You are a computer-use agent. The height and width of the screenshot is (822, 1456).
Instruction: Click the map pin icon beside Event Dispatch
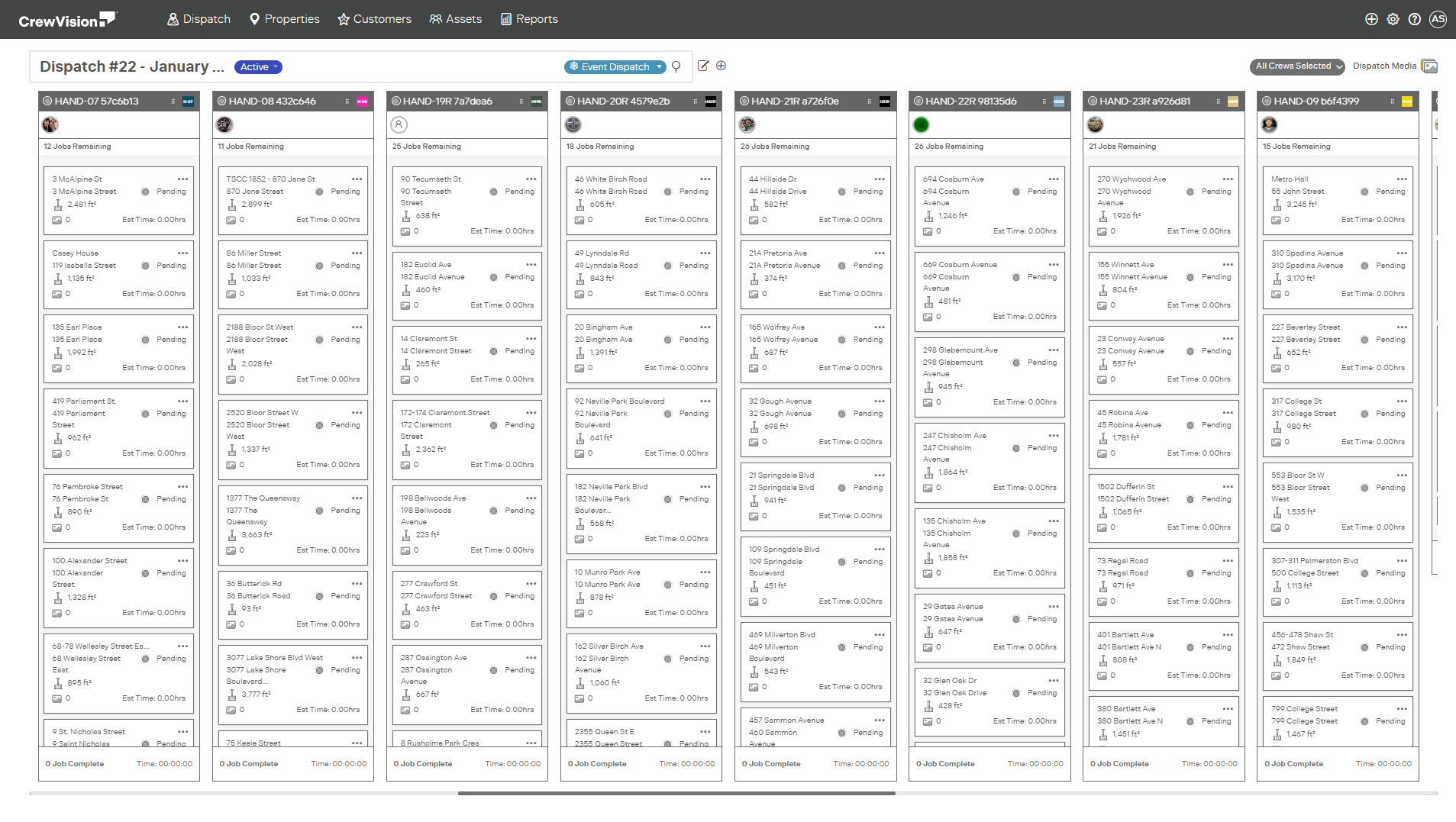676,67
